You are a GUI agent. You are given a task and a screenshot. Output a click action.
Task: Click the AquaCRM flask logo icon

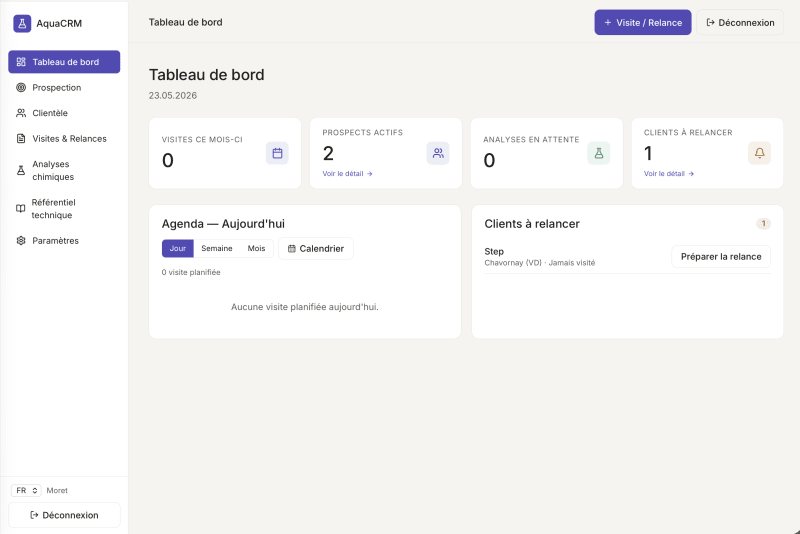point(22,23)
